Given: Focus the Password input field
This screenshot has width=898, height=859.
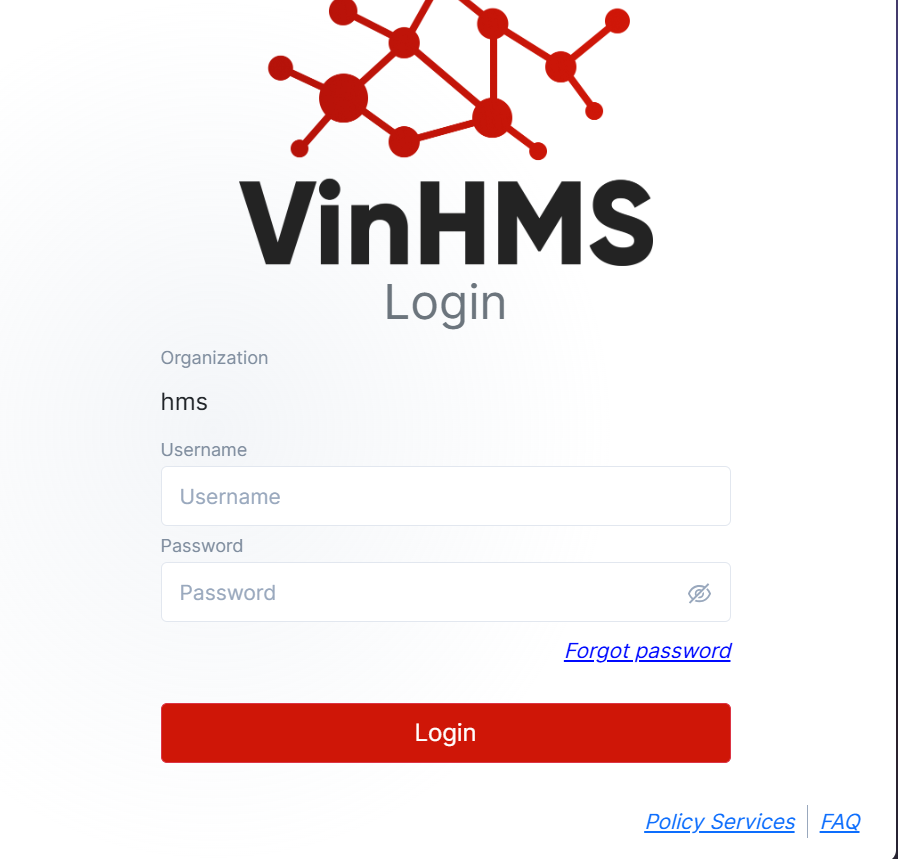Looking at the screenshot, I should pyautogui.click(x=446, y=592).
